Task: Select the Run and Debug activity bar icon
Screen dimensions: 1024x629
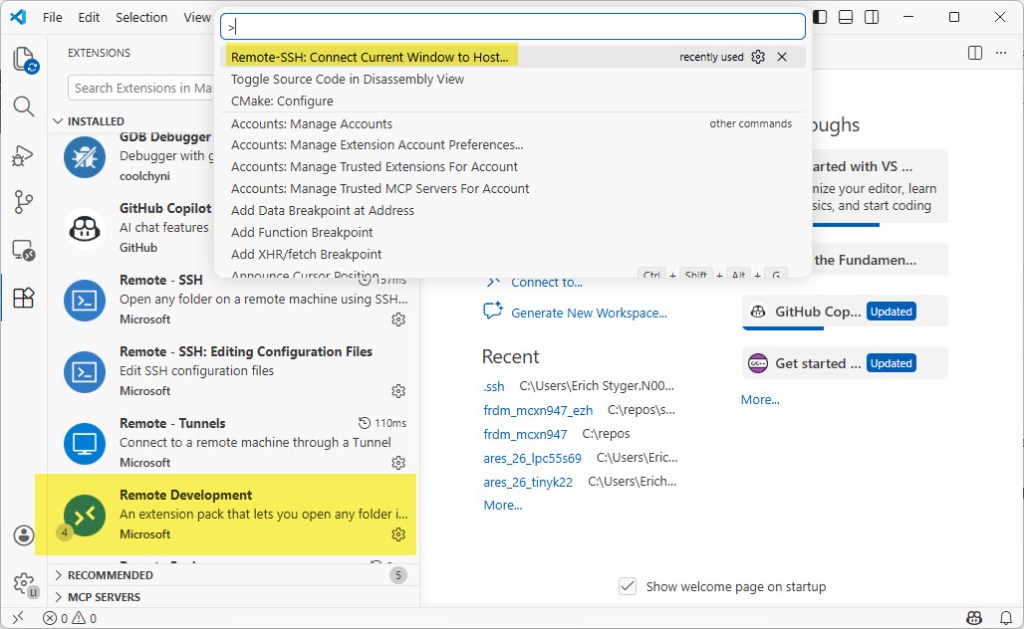Action: click(x=24, y=153)
